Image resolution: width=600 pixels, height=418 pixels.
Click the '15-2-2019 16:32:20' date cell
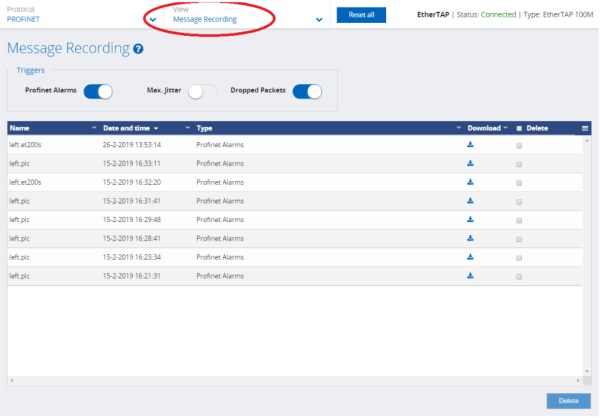pos(132,182)
